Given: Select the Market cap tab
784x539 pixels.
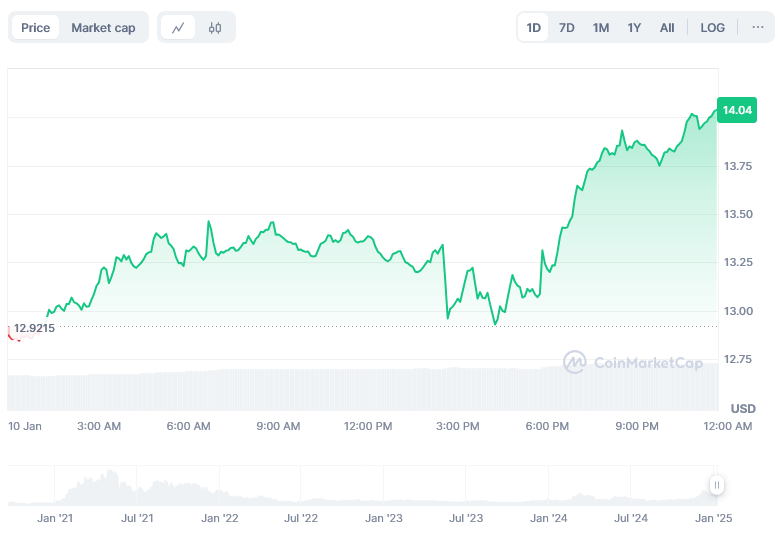Looking at the screenshot, I should pos(103,28).
